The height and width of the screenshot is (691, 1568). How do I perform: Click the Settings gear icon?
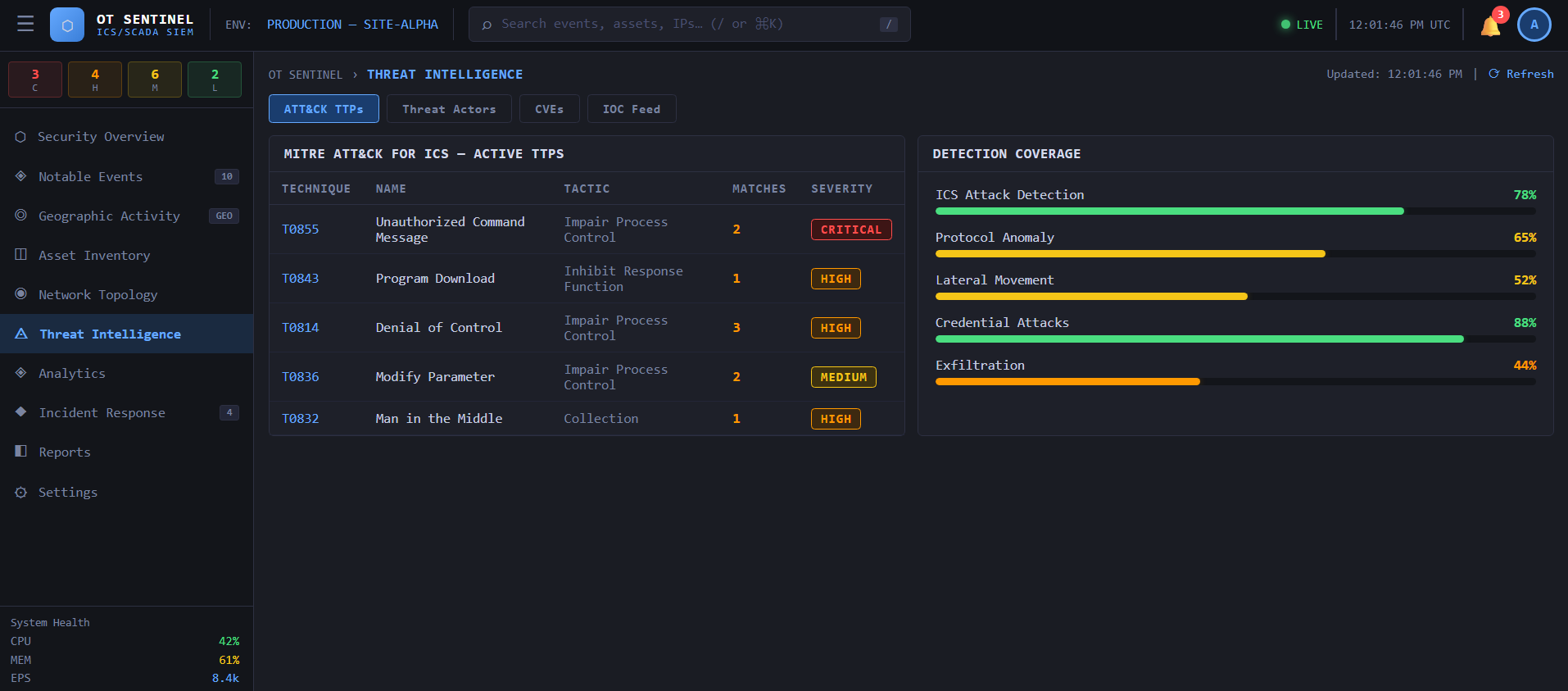(x=21, y=492)
